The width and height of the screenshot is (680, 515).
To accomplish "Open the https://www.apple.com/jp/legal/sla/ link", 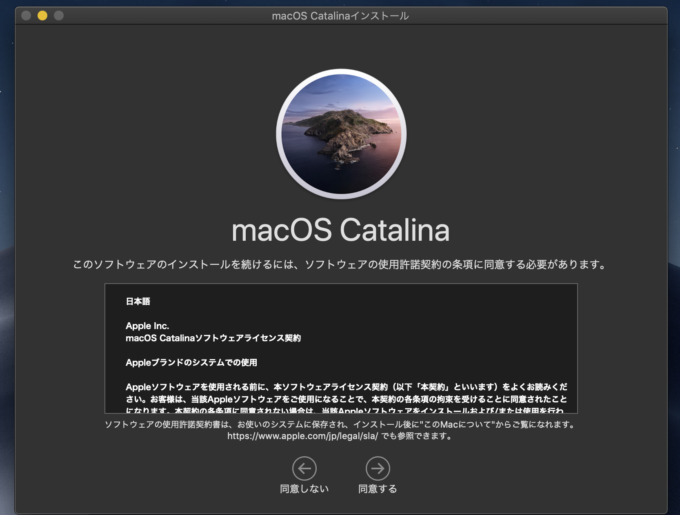I will coord(303,436).
